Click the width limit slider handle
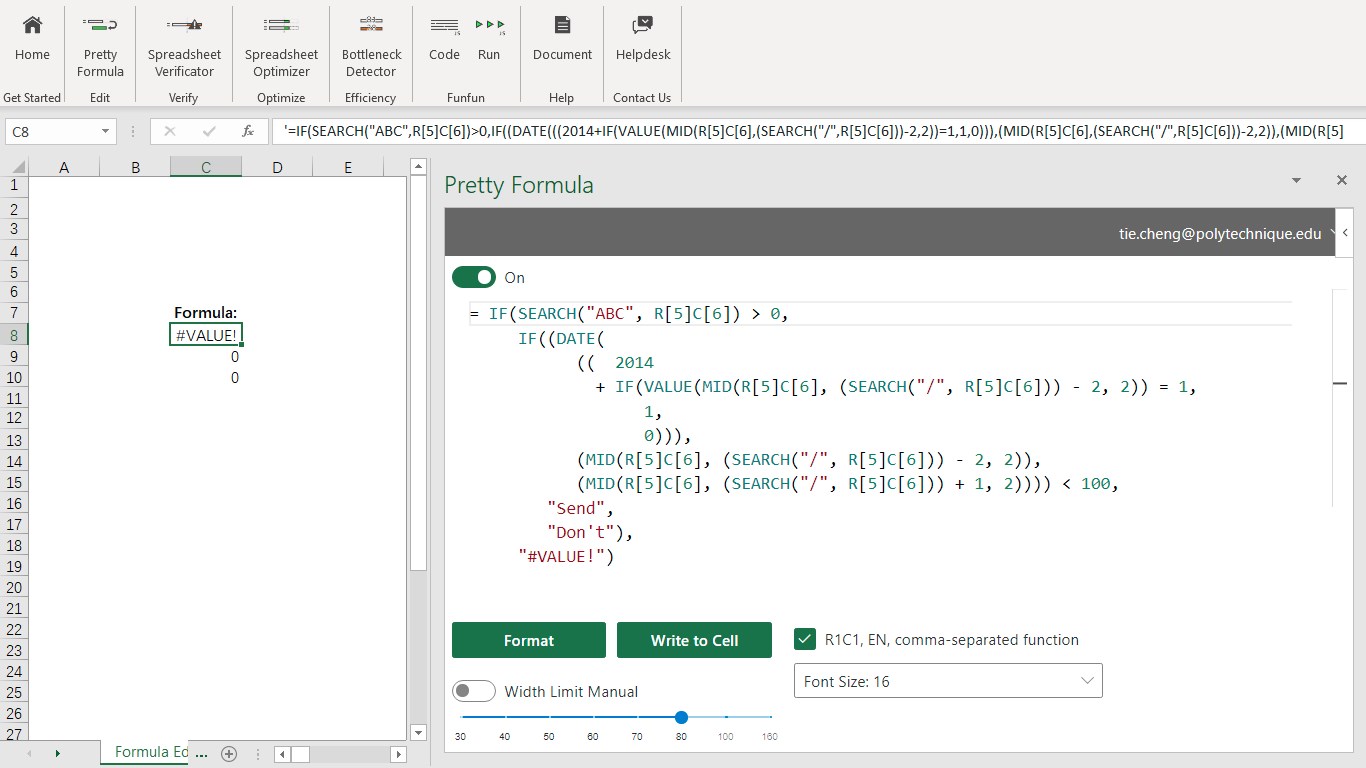This screenshot has width=1366, height=768. point(681,717)
